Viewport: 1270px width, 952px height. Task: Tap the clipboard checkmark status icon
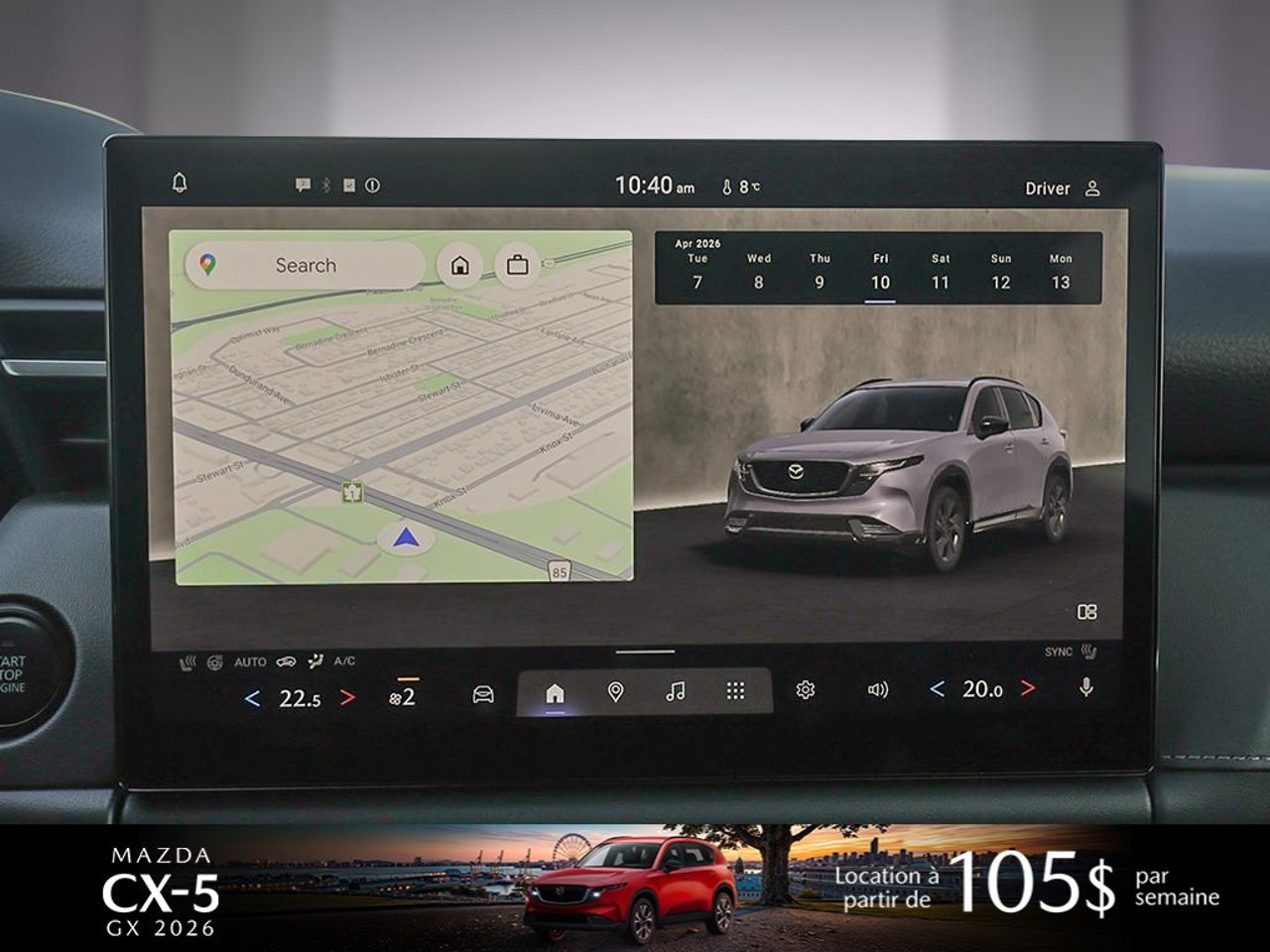point(348,185)
